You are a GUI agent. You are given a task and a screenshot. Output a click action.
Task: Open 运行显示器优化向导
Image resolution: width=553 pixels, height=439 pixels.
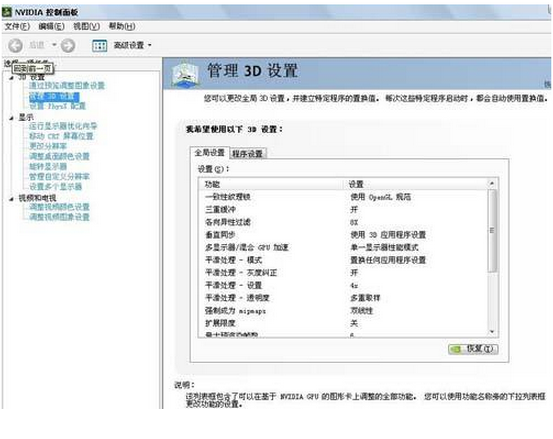pos(63,126)
